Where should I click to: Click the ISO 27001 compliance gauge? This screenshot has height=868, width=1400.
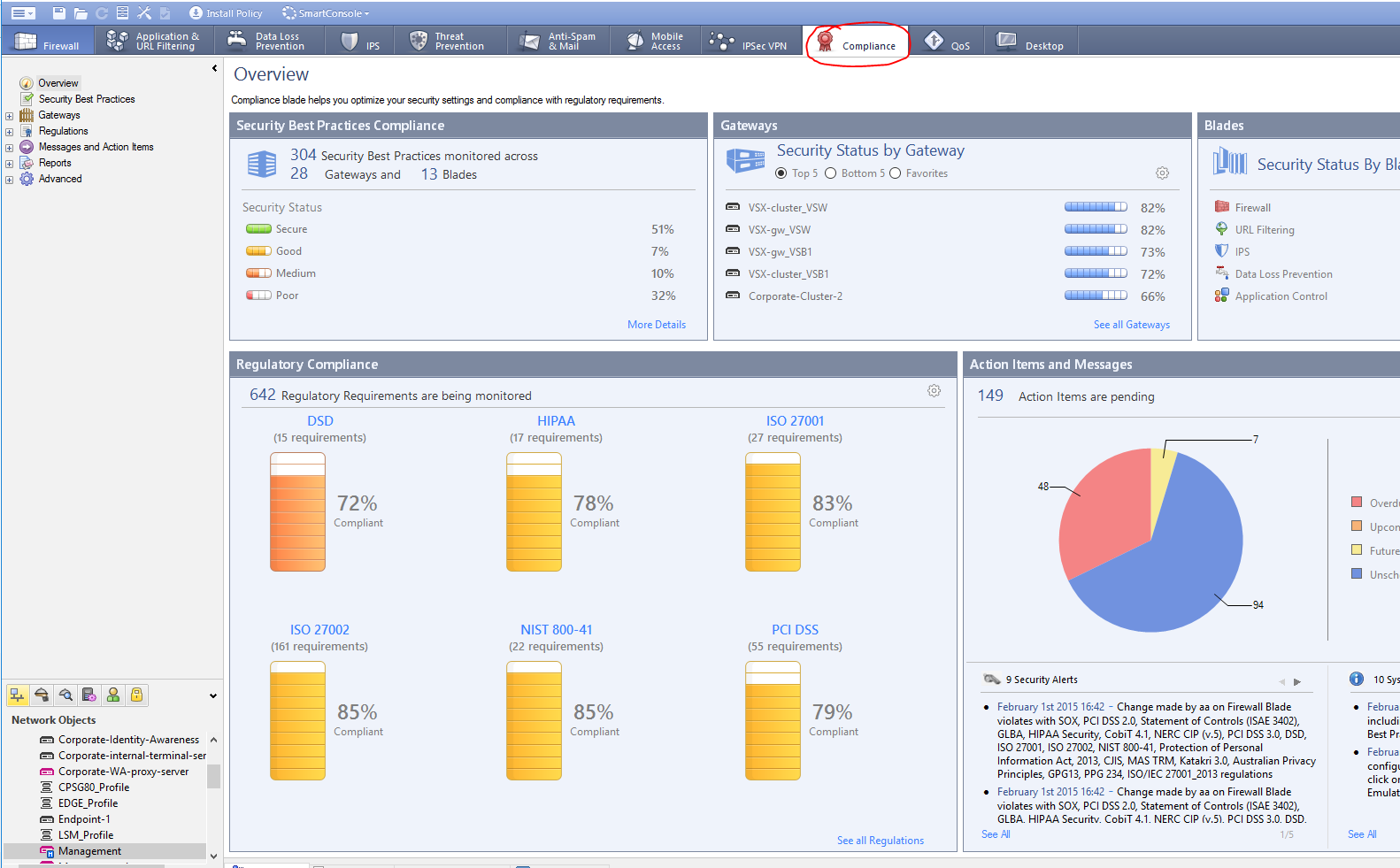click(773, 511)
